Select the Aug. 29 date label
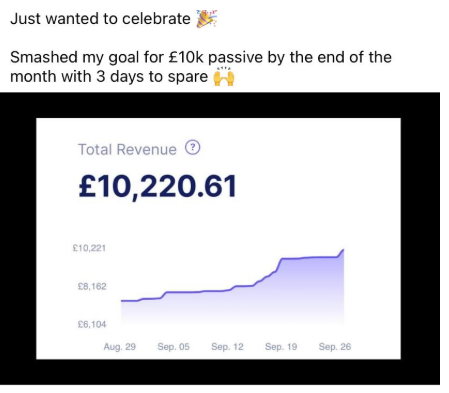 [120, 347]
